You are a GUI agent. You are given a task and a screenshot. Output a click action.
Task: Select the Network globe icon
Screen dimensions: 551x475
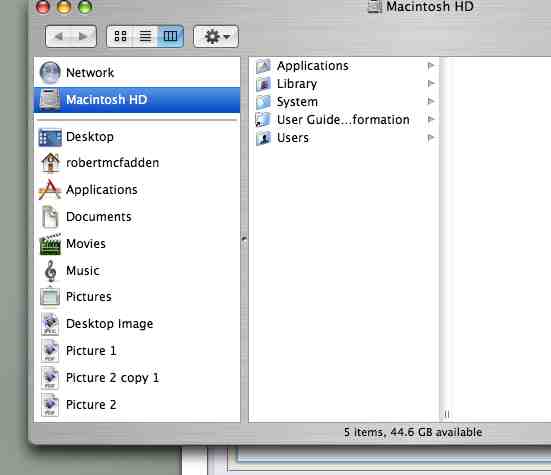point(50,72)
